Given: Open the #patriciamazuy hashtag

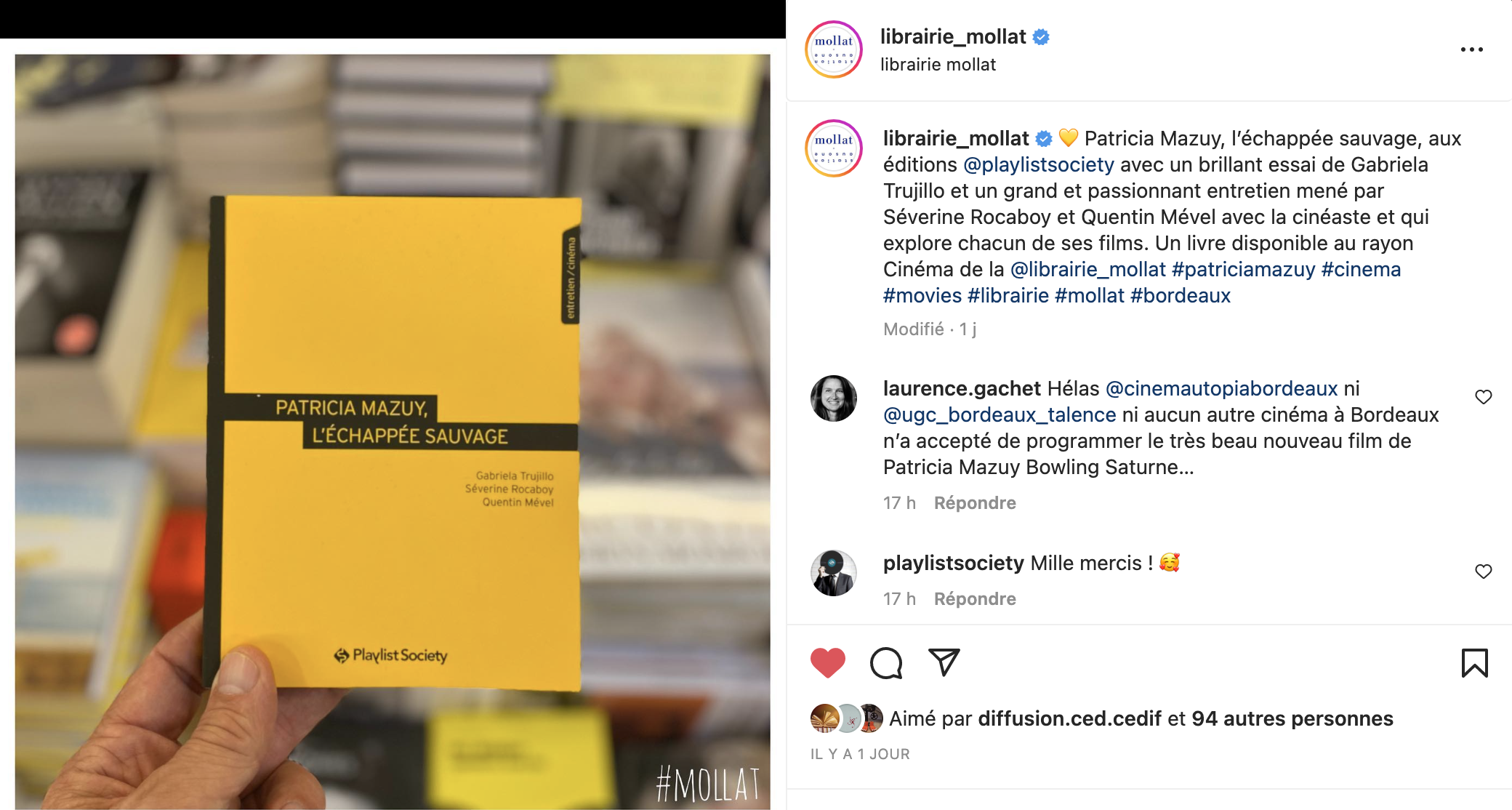Looking at the screenshot, I should (1244, 270).
